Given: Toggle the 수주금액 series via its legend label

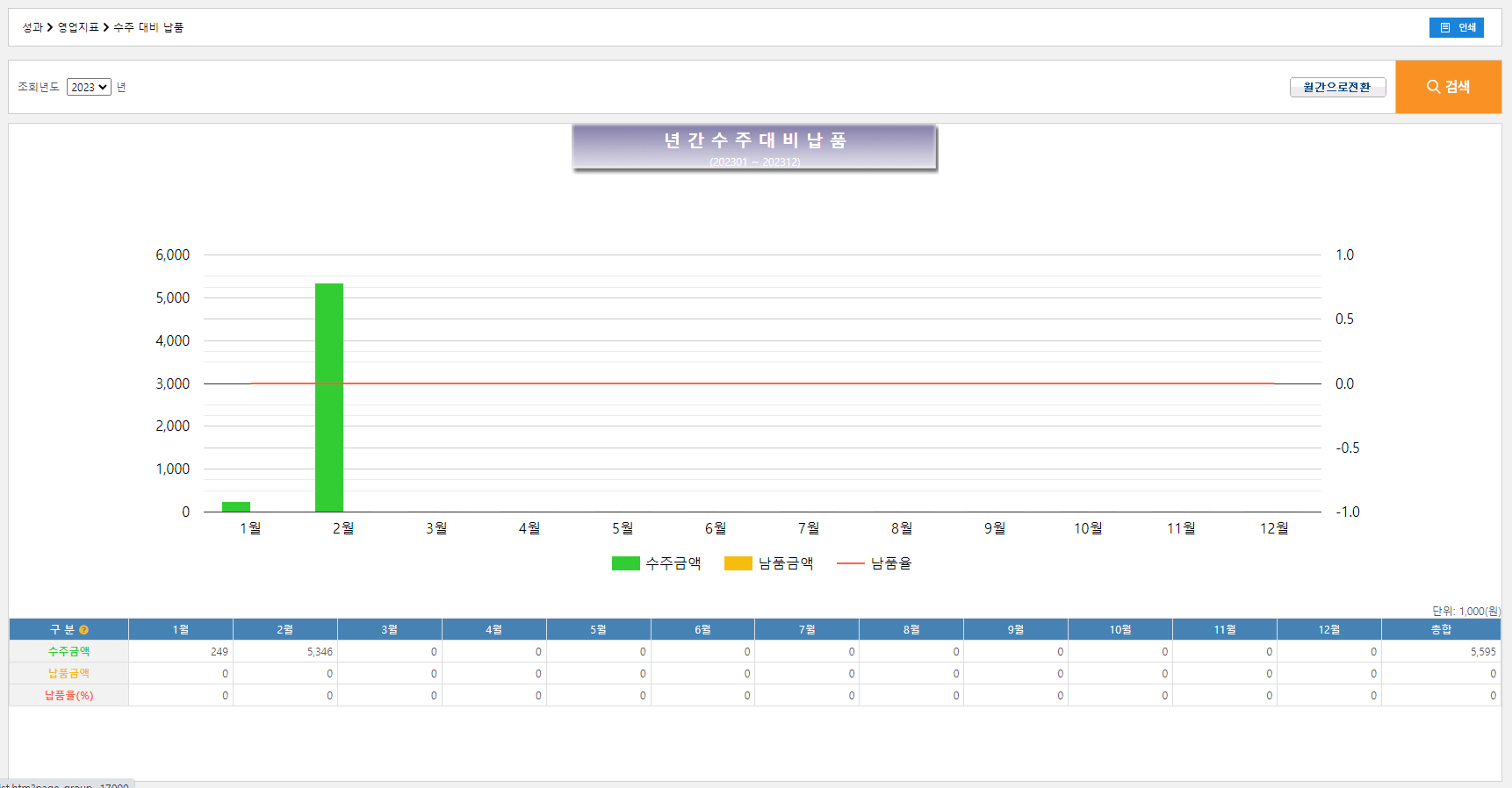Looking at the screenshot, I should pos(673,563).
